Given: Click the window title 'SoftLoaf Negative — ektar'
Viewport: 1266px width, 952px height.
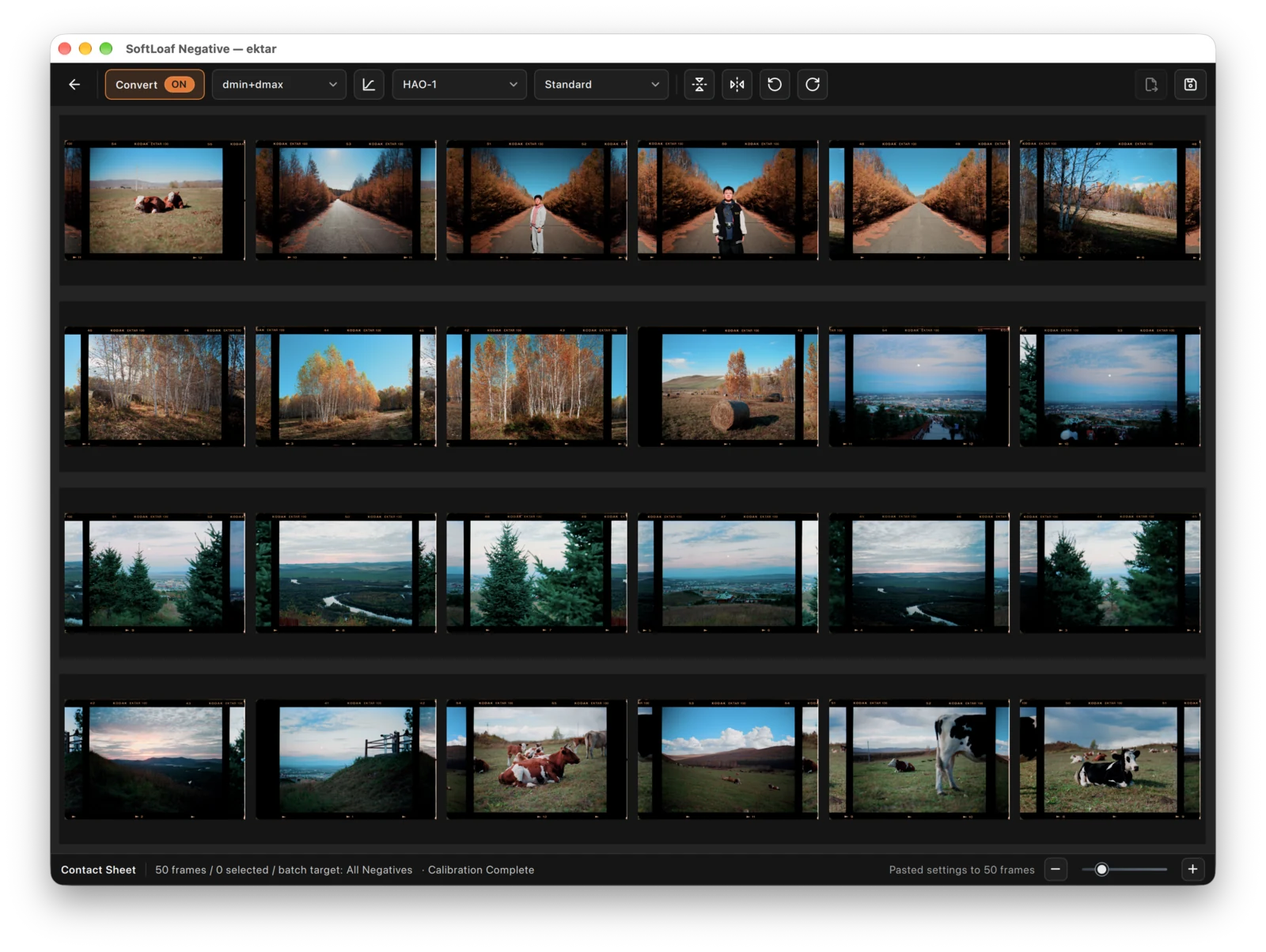Looking at the screenshot, I should [x=201, y=48].
